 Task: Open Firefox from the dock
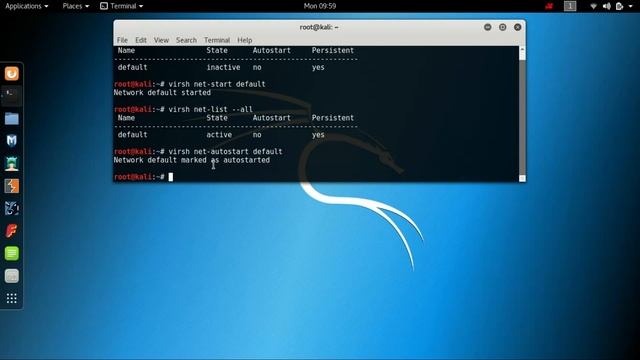pos(12,73)
